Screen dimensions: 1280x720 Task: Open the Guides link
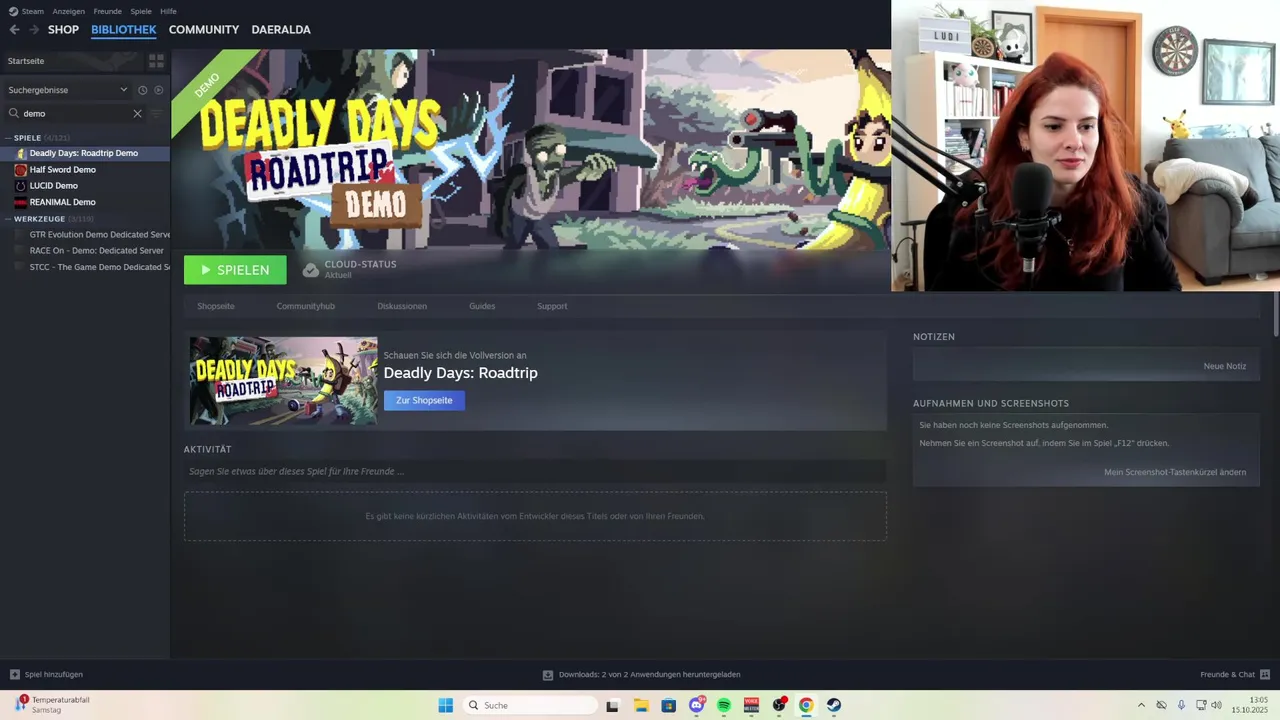482,306
